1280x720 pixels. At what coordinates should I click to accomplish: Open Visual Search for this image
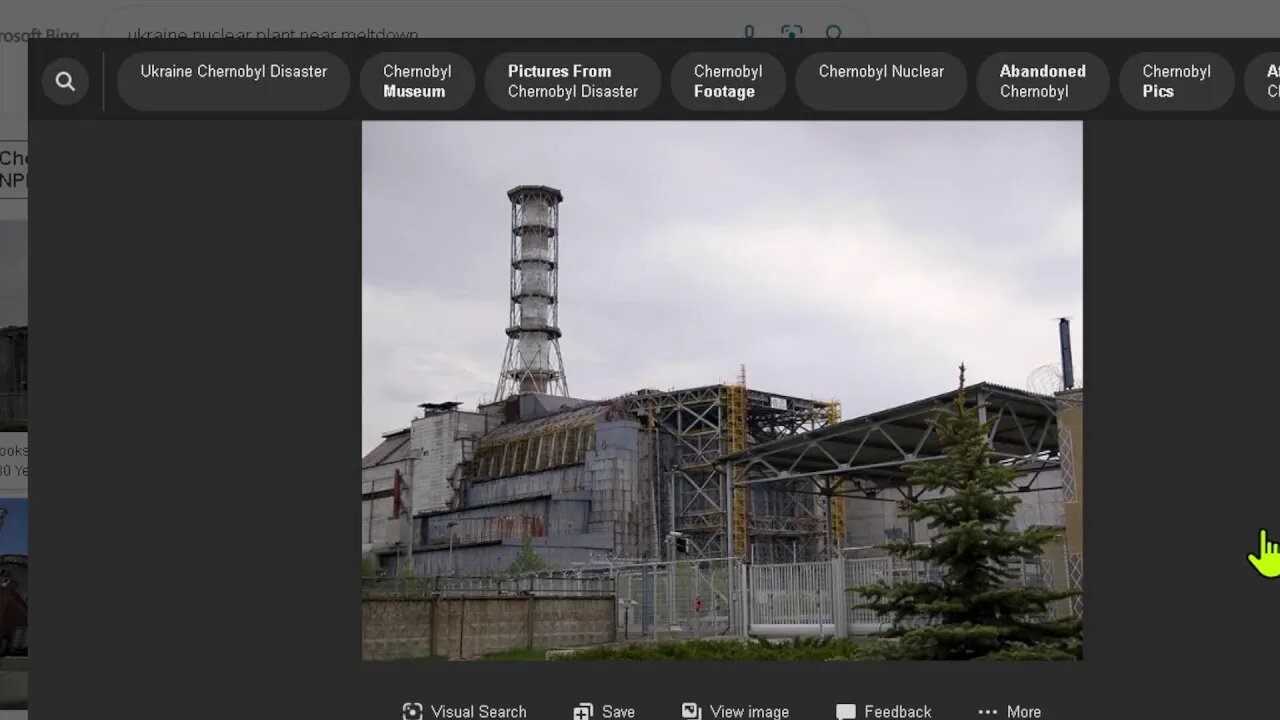coord(465,711)
